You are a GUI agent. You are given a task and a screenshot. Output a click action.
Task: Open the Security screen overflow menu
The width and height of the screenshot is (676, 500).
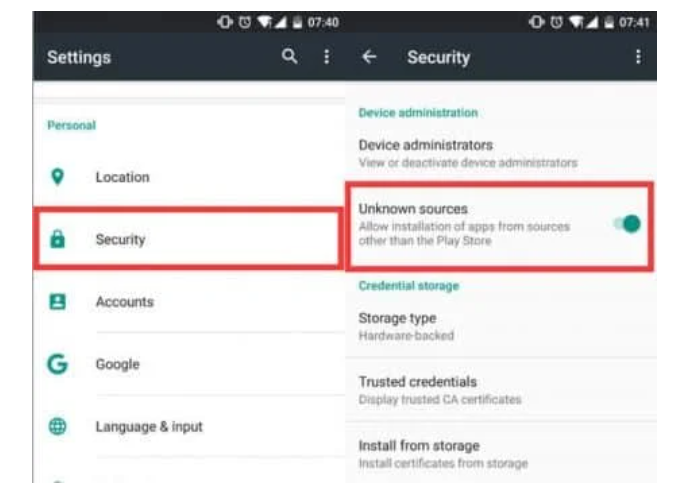(638, 56)
